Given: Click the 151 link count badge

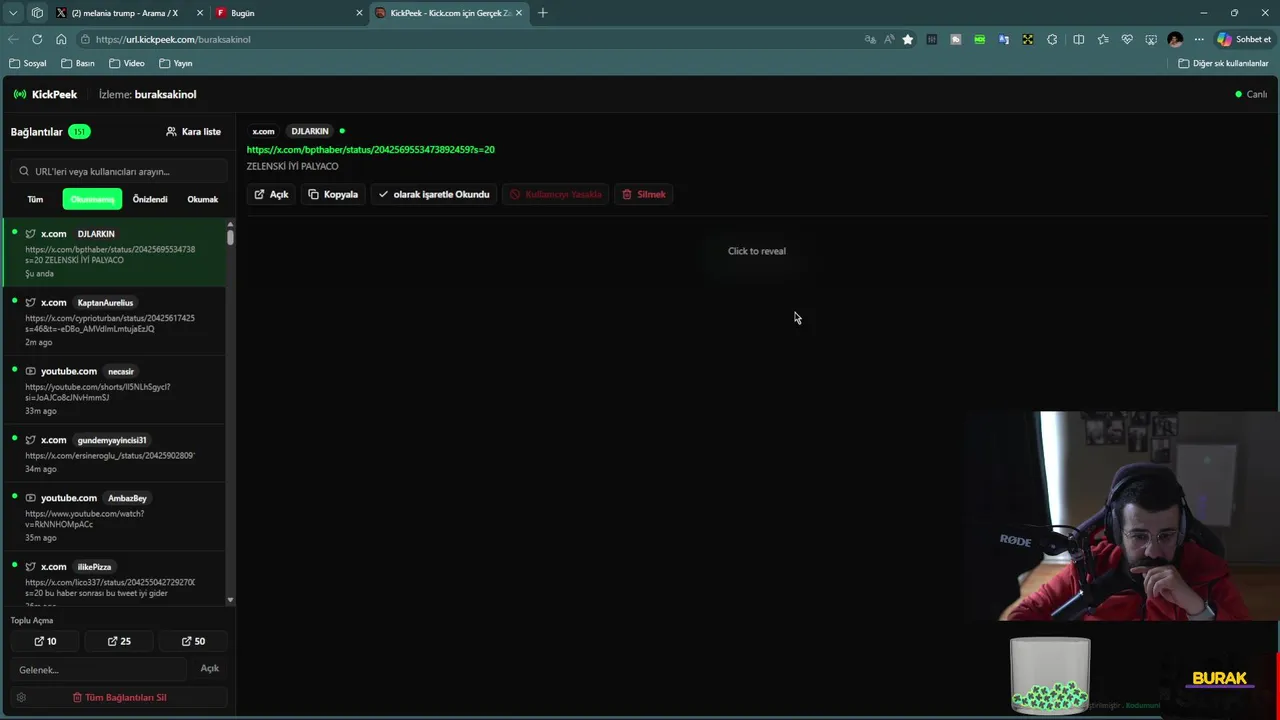Looking at the screenshot, I should point(79,132).
